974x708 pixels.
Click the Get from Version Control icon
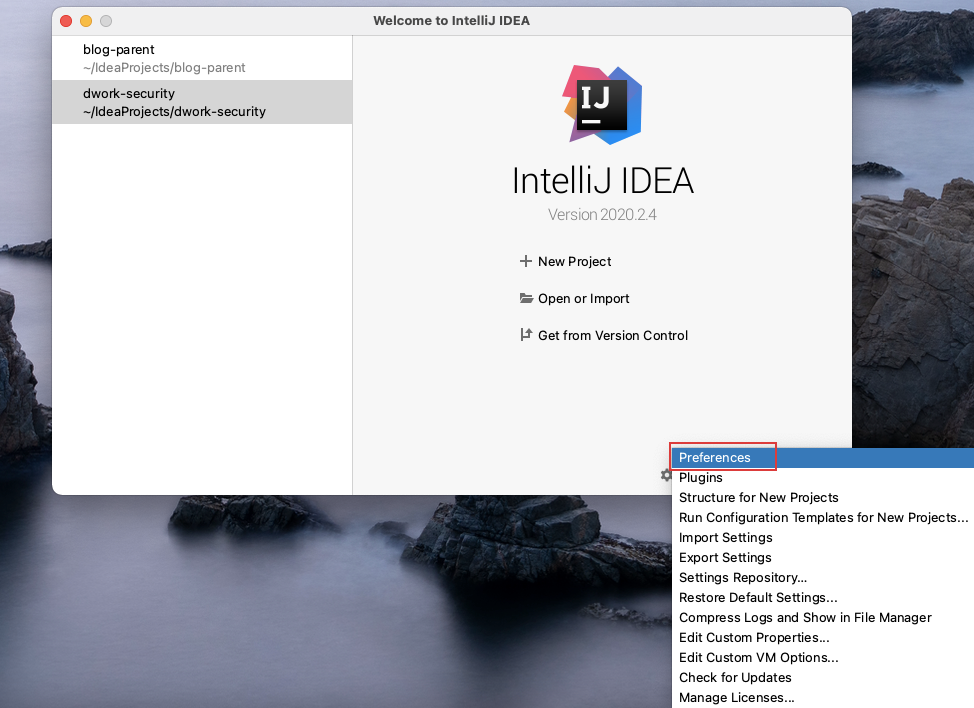526,335
